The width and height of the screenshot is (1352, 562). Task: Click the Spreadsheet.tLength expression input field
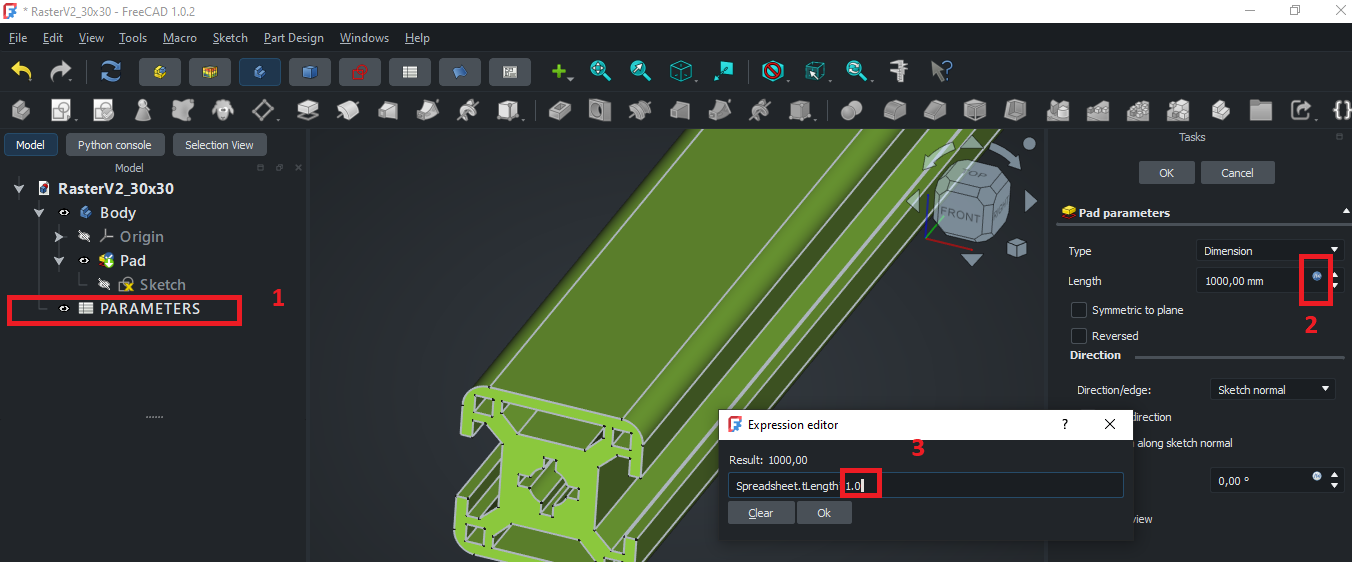click(x=925, y=486)
